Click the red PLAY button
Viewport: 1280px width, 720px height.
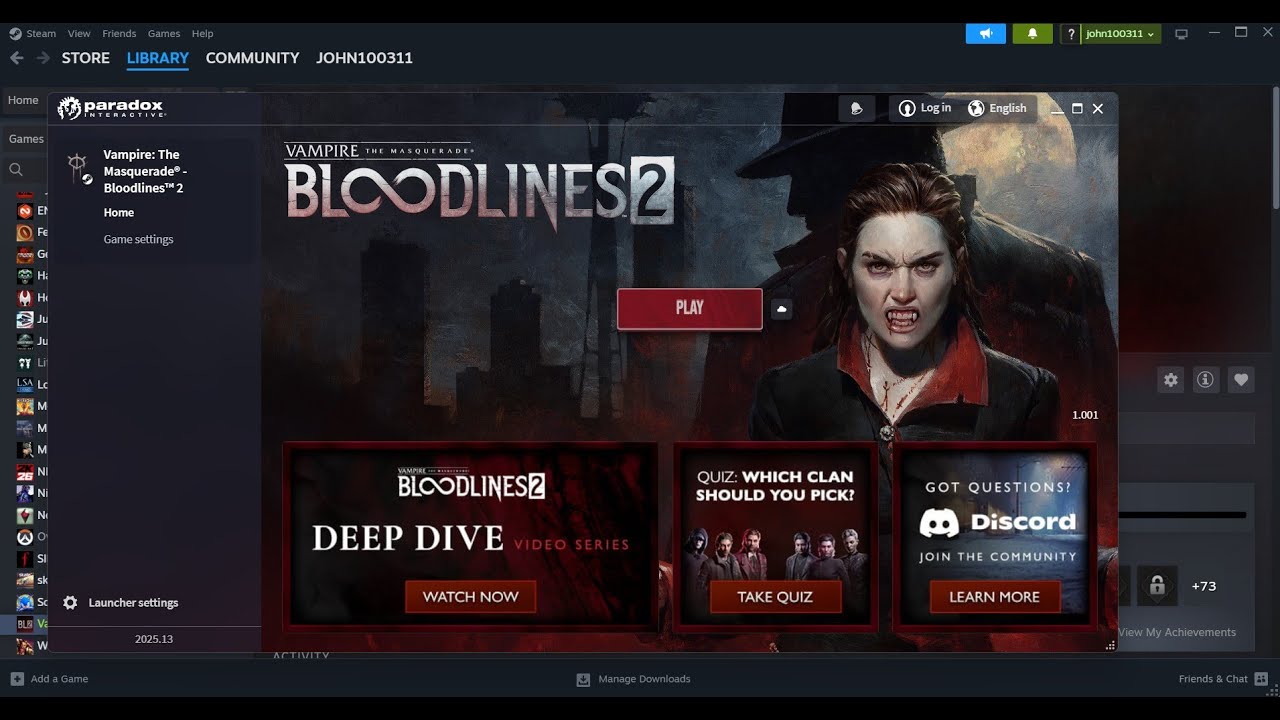click(x=690, y=309)
